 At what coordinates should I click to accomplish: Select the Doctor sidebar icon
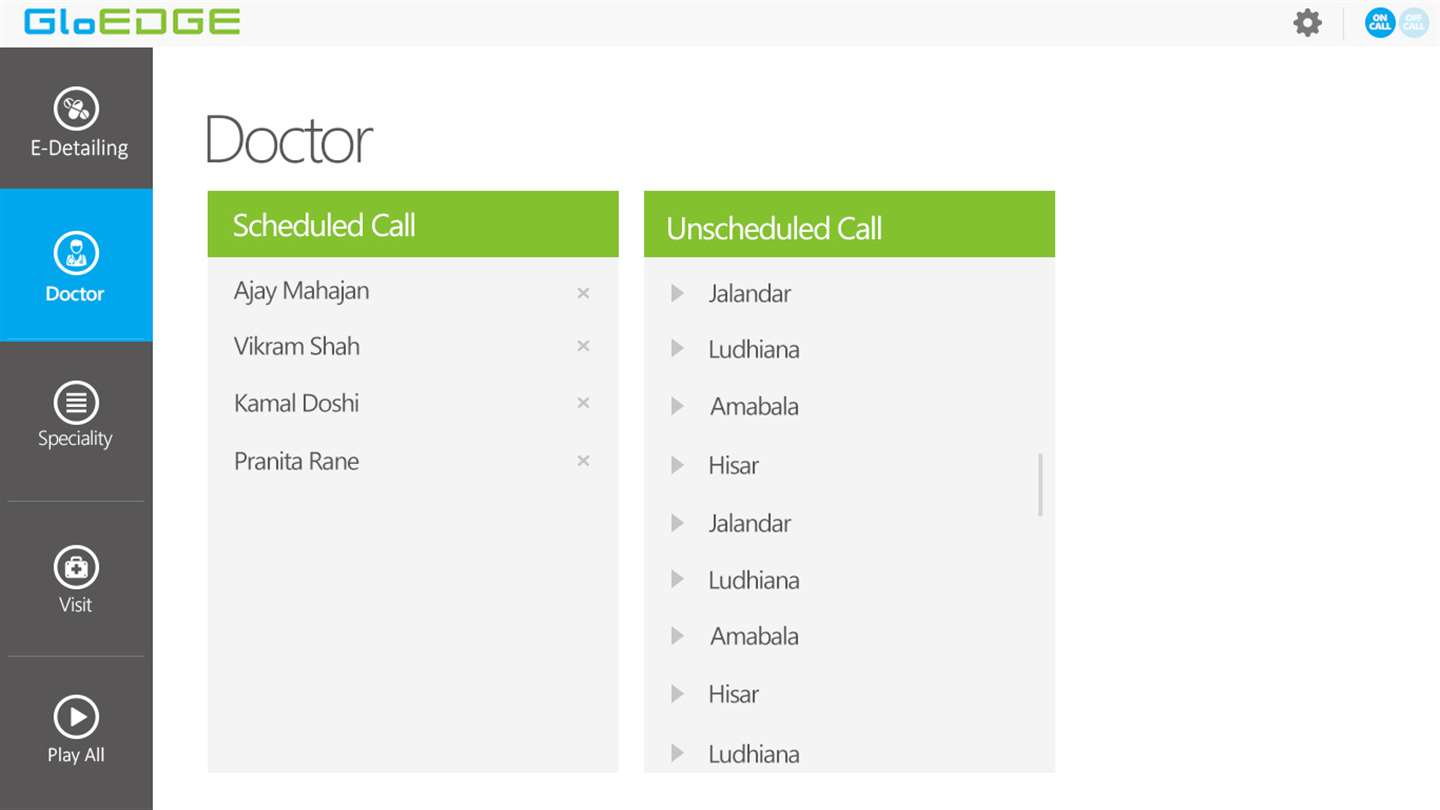point(76,253)
